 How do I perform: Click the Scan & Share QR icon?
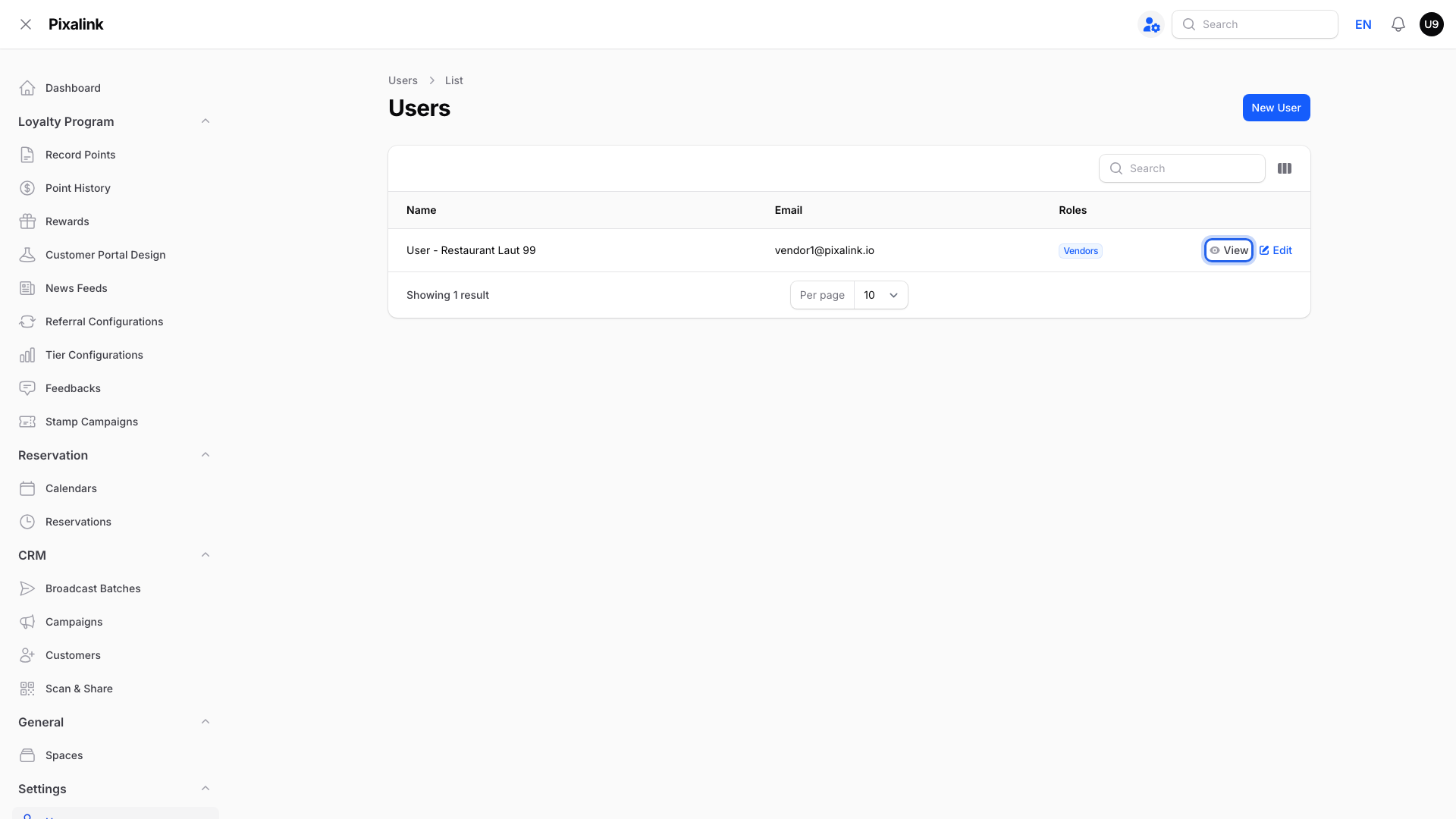click(x=27, y=689)
